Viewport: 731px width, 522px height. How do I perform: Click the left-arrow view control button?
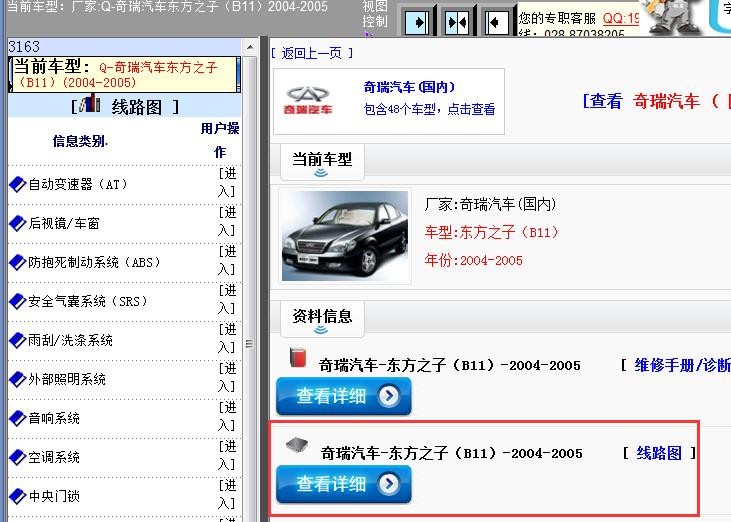click(x=497, y=22)
